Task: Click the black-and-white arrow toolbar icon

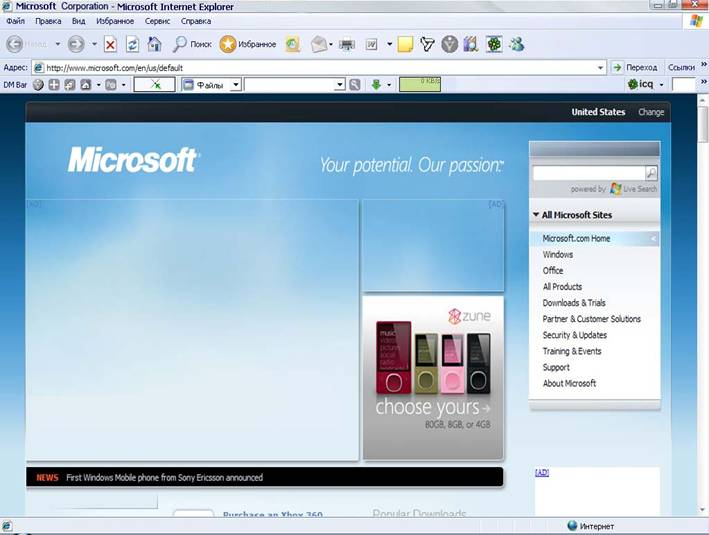Action: 427,44
